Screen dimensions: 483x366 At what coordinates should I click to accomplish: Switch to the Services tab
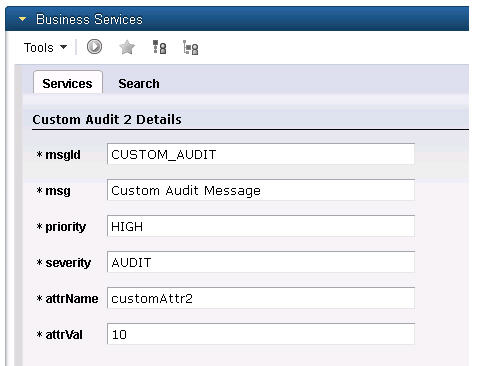[67, 83]
